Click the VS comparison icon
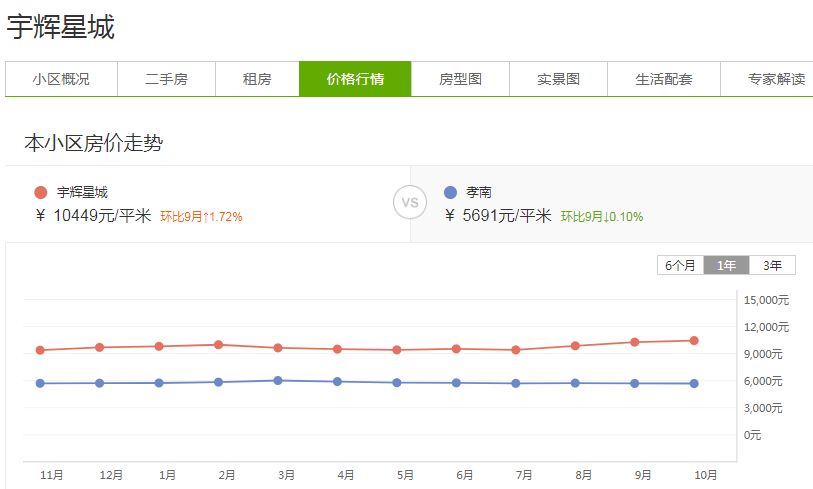The width and height of the screenshot is (813, 489). [x=409, y=203]
